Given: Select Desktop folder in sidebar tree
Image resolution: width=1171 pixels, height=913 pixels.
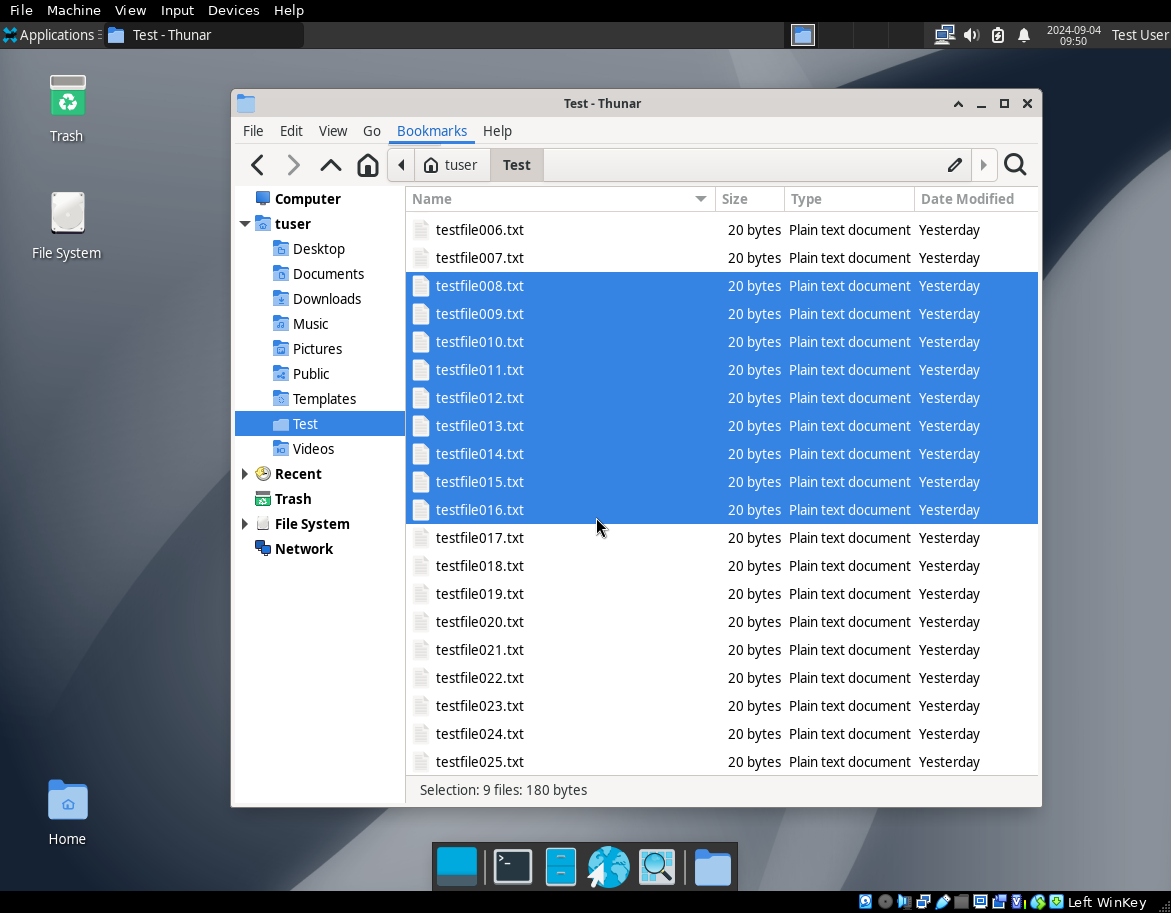Looking at the screenshot, I should pos(318,249).
